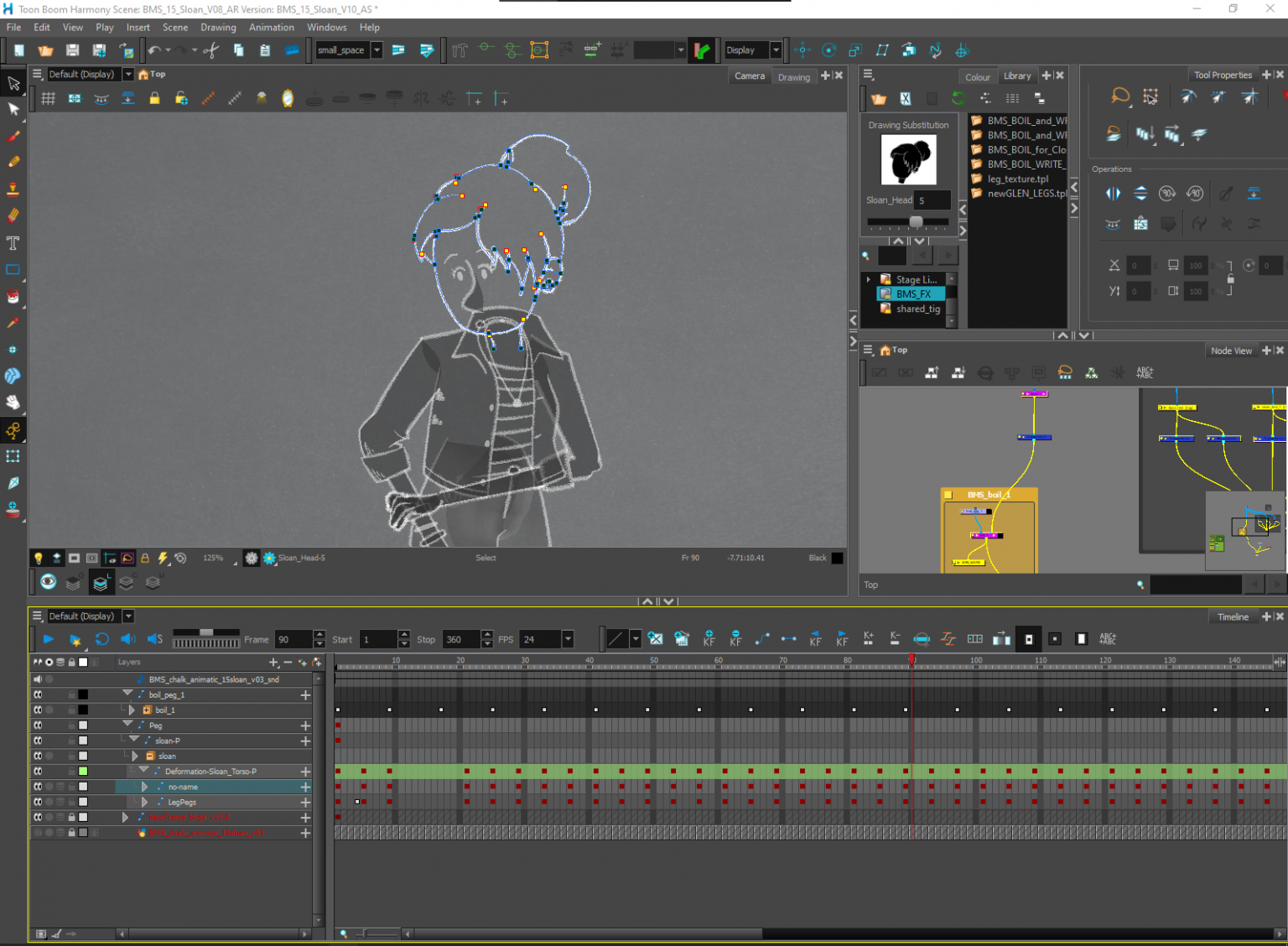Image resolution: width=1288 pixels, height=946 pixels.
Task: Click the Drawing Substitution slider handle
Action: [916, 221]
